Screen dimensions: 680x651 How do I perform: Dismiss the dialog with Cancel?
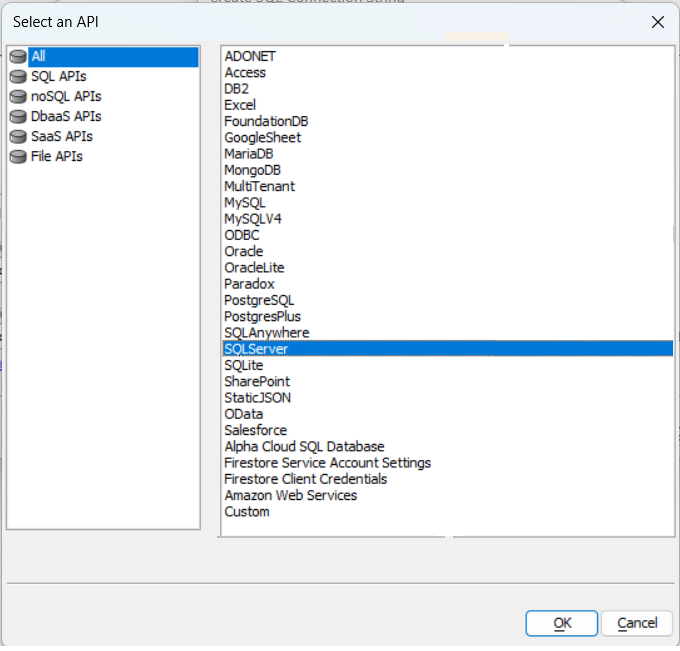coord(637,624)
